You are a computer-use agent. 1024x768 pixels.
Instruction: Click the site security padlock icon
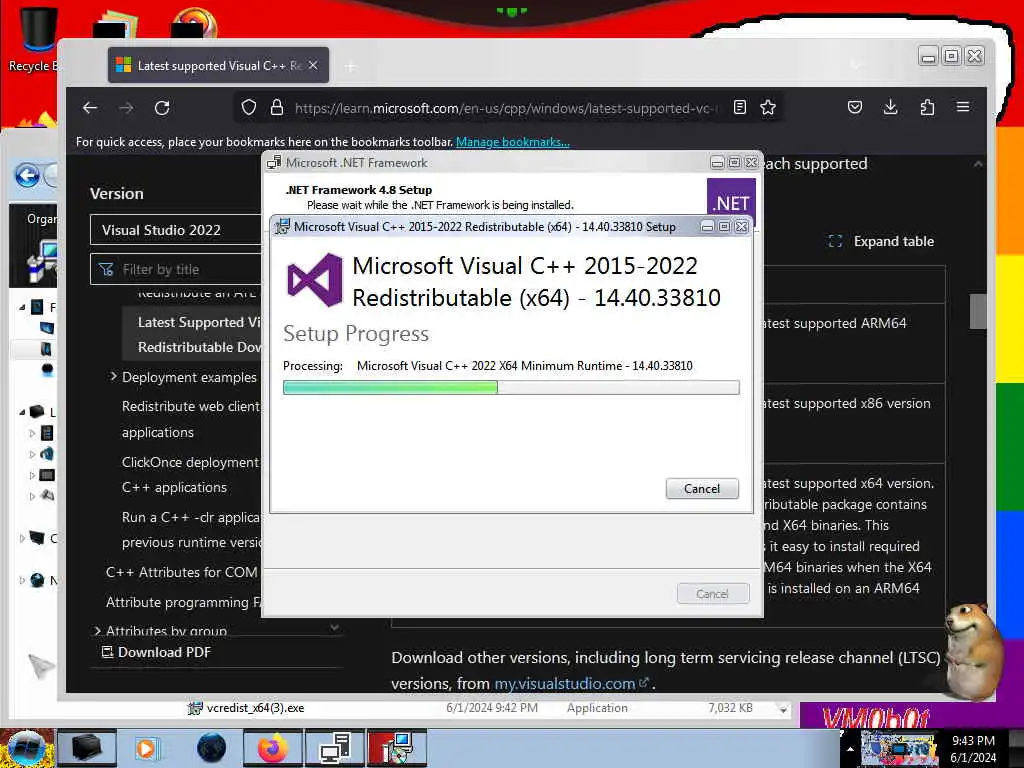[277, 108]
